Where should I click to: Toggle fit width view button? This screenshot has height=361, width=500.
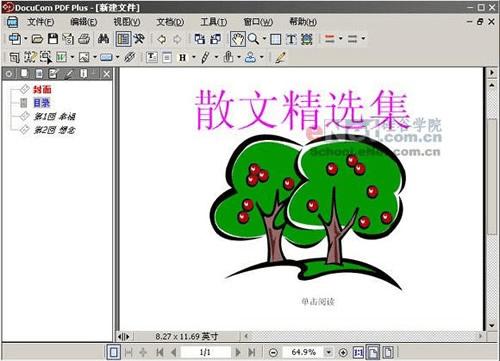tap(388, 352)
